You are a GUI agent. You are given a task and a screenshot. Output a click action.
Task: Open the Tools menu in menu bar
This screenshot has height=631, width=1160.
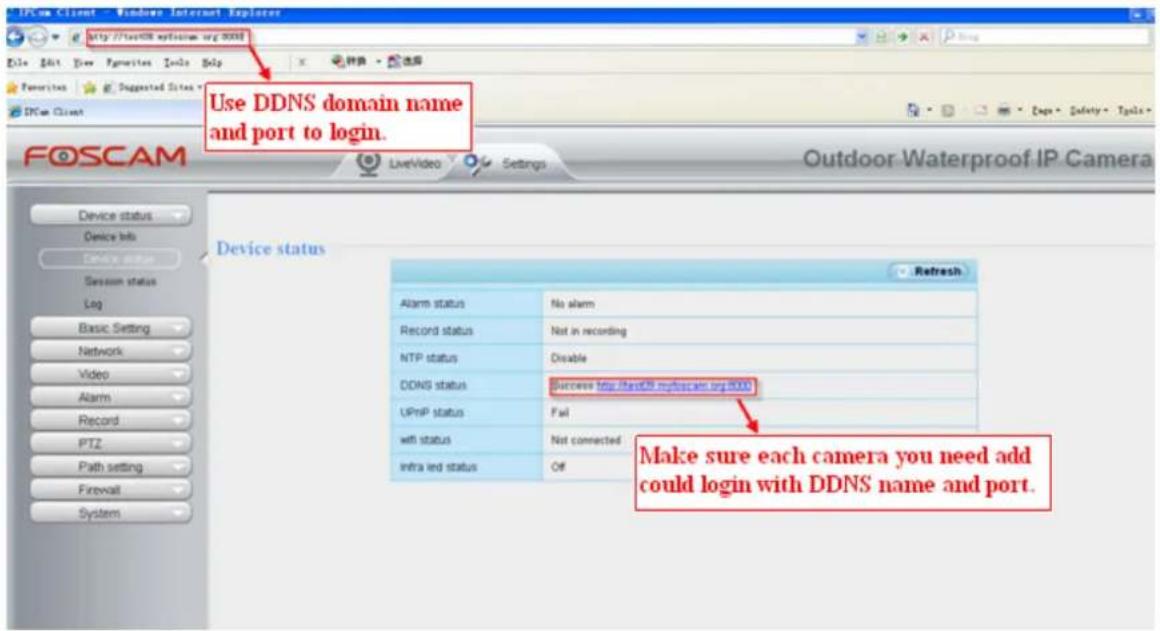pos(177,63)
